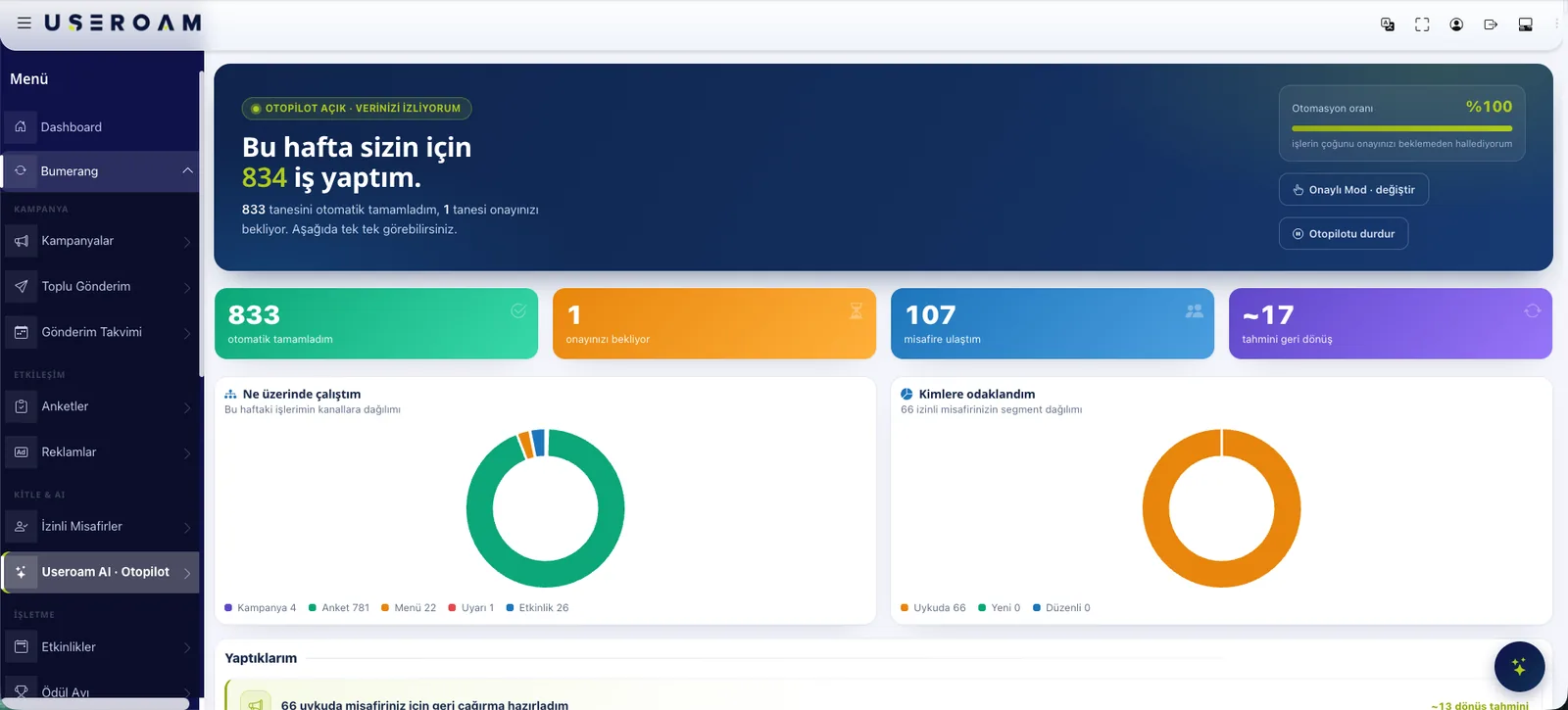Click the Ödül Avı trophy icon
The height and width of the screenshot is (710, 1568).
coord(22,691)
